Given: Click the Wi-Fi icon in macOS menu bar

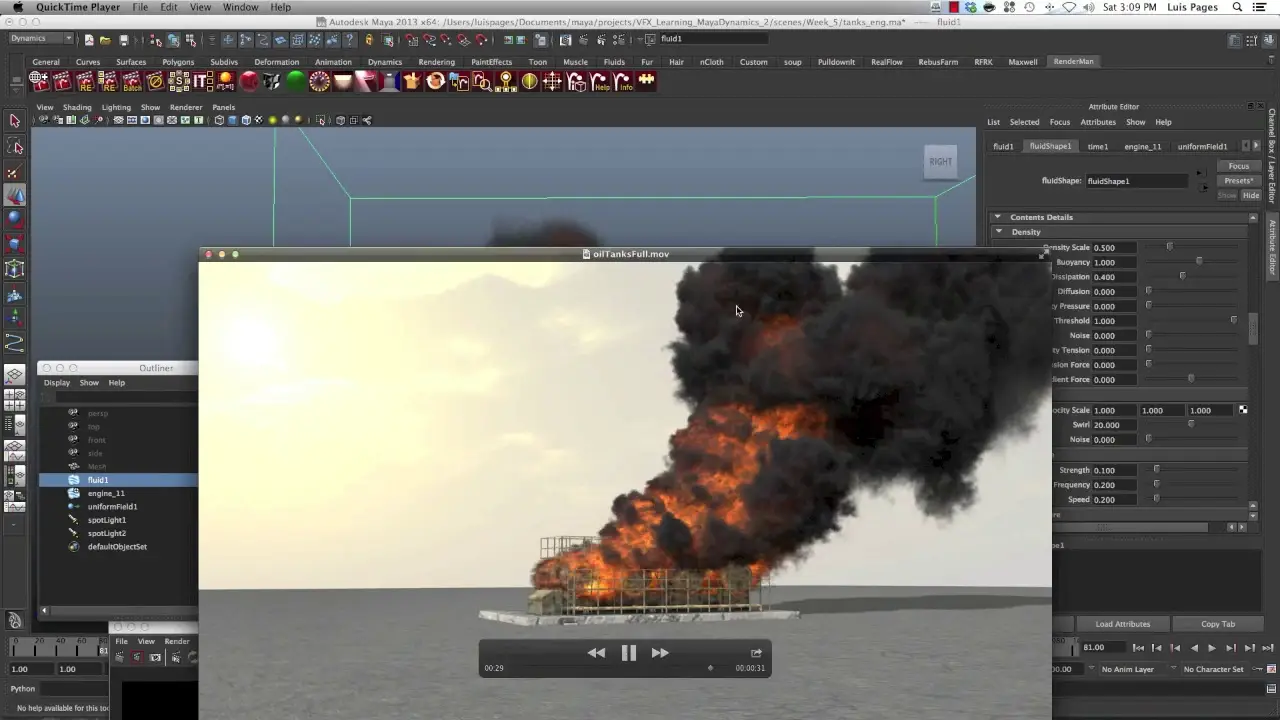Looking at the screenshot, I should click(1069, 7).
